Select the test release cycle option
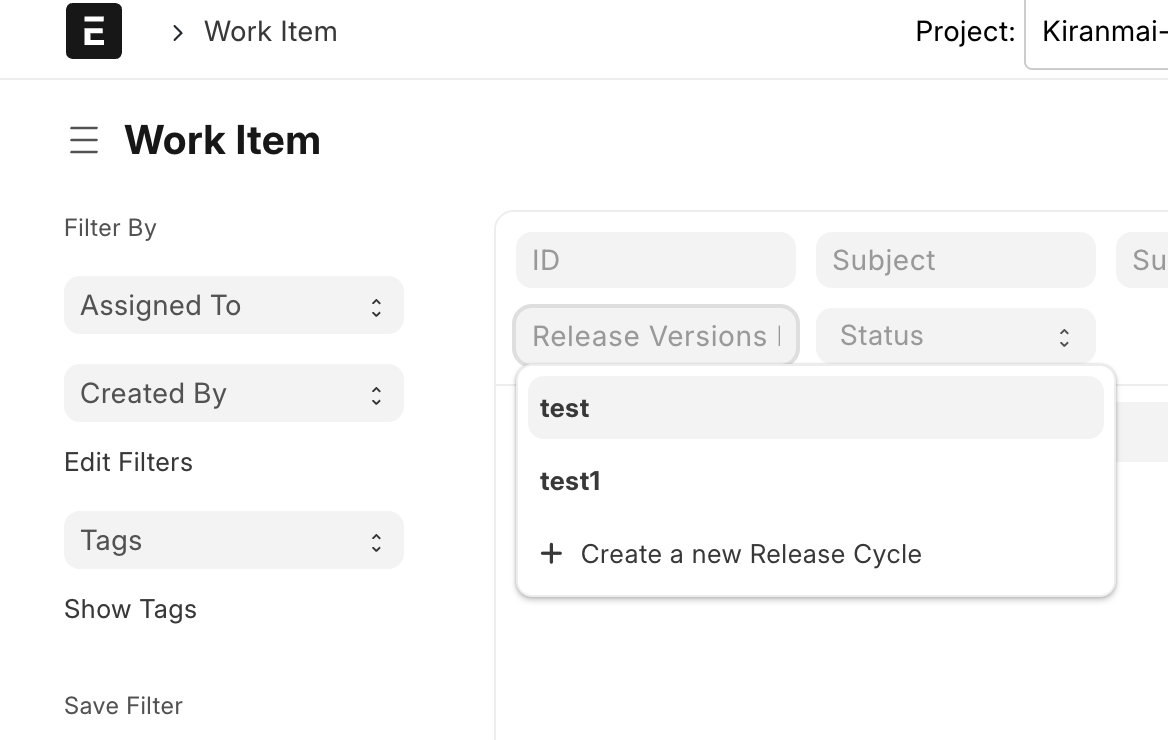This screenshot has width=1168, height=740. pos(816,408)
